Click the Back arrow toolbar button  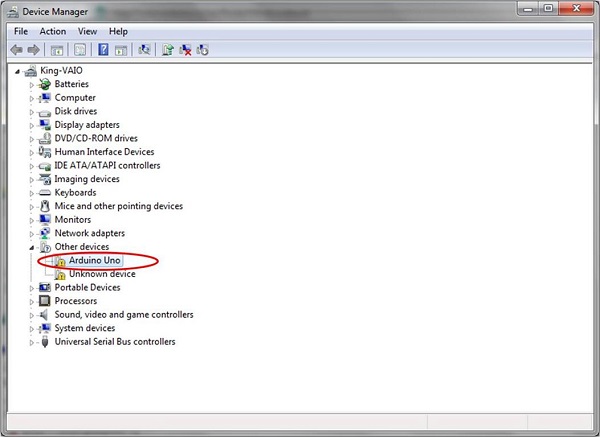point(16,50)
